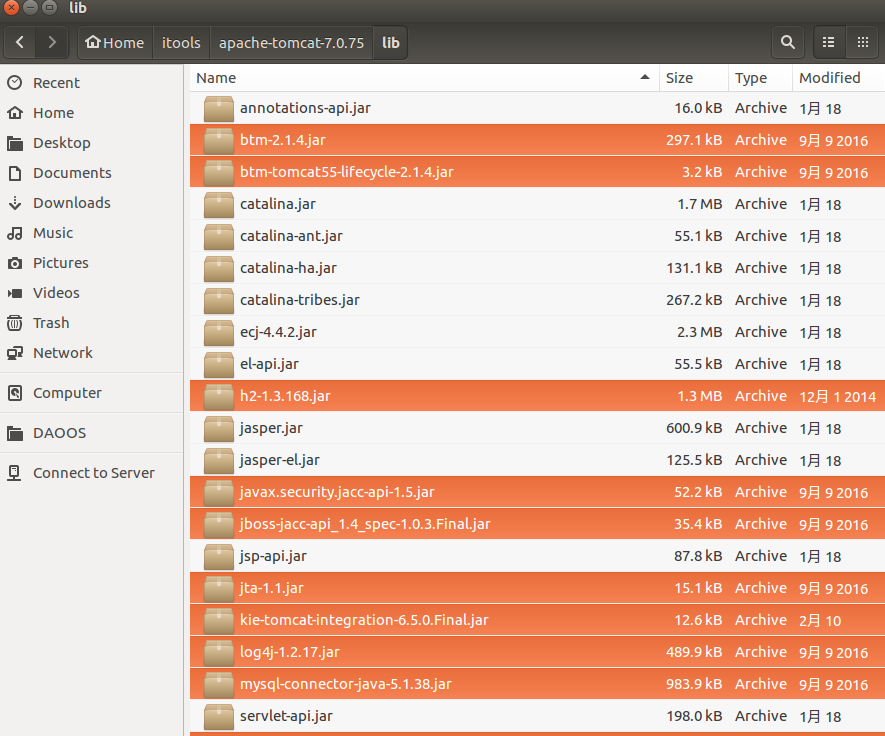Click the Desktop folder icon in sidebar
Viewport: 885px width, 736px height.
[15, 143]
